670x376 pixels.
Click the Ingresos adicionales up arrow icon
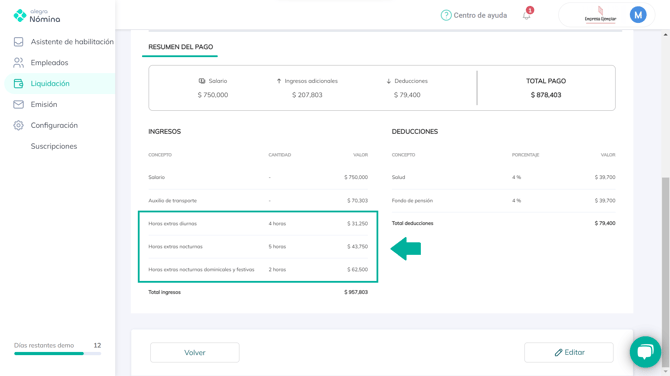pyautogui.click(x=279, y=81)
